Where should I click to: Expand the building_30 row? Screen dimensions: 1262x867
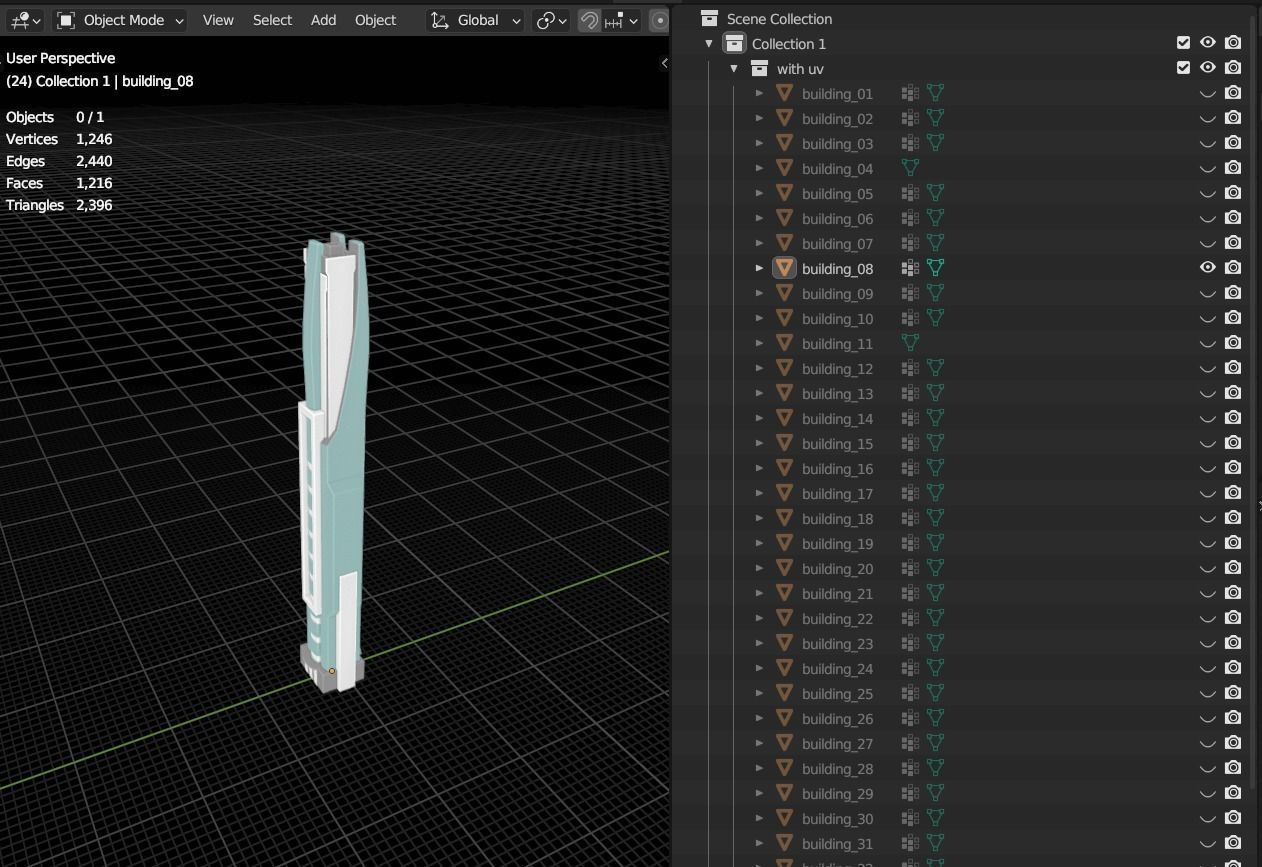click(759, 818)
